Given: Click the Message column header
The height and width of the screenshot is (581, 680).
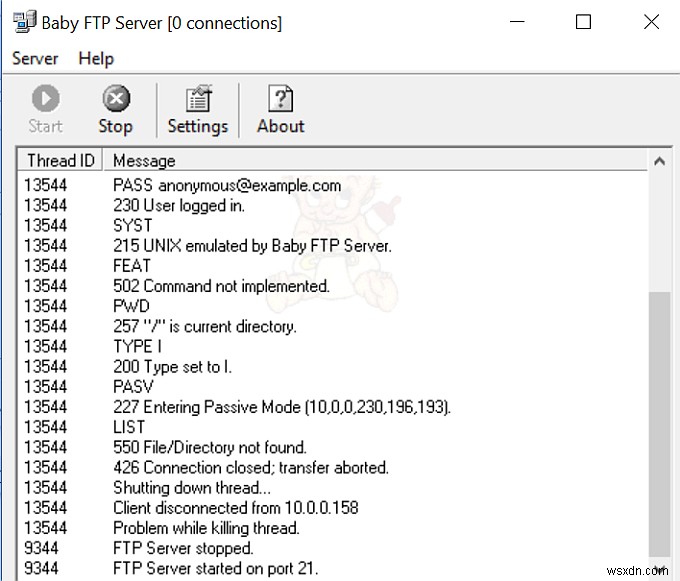Looking at the screenshot, I should [x=144, y=160].
